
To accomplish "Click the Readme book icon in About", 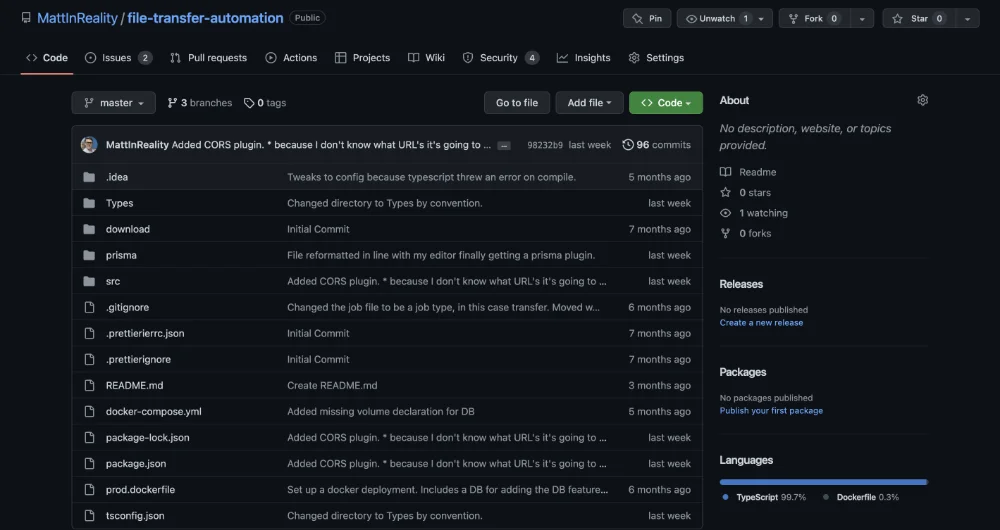I will coord(725,172).
